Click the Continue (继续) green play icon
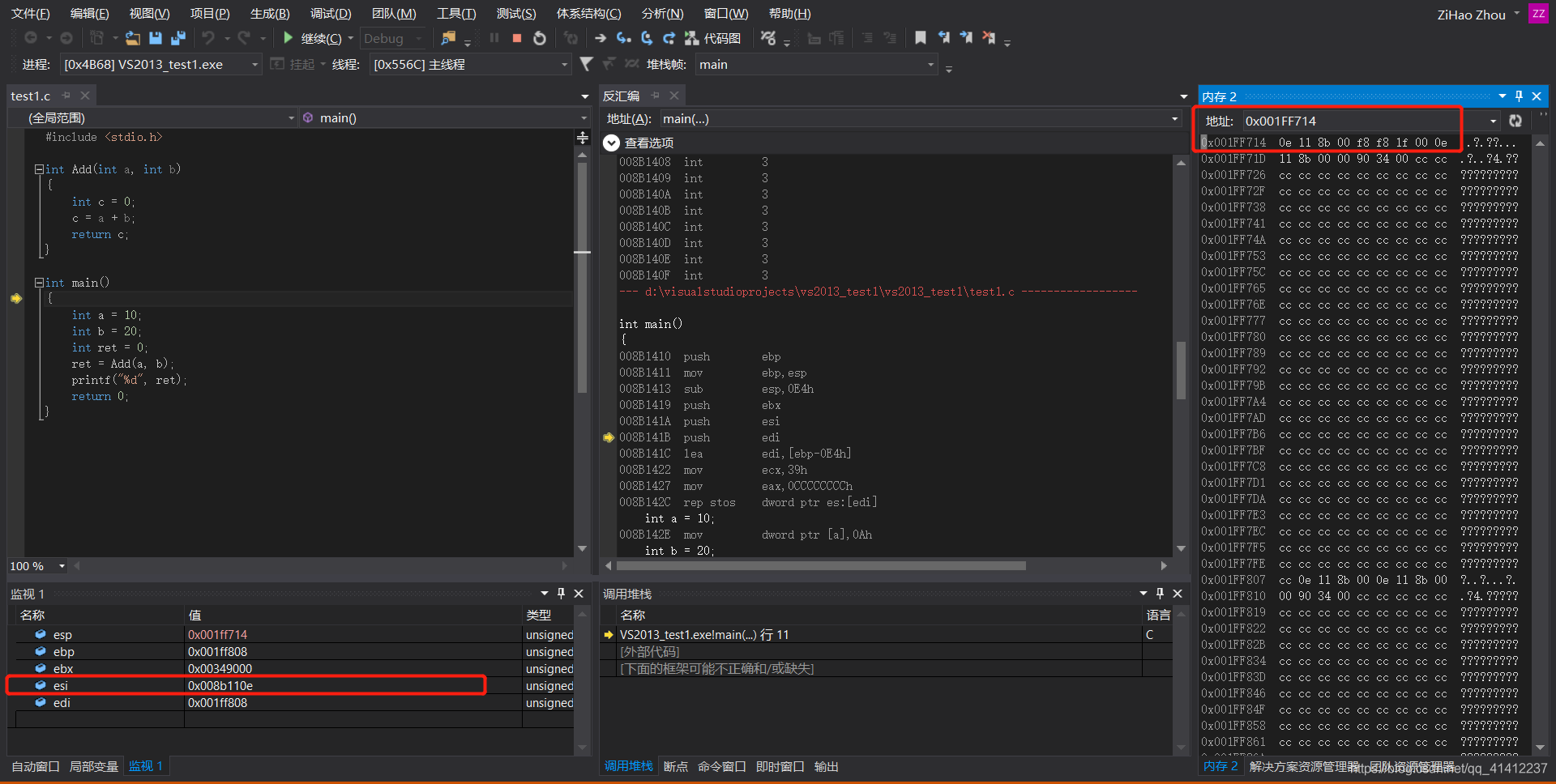This screenshot has width=1556, height=784. [288, 38]
